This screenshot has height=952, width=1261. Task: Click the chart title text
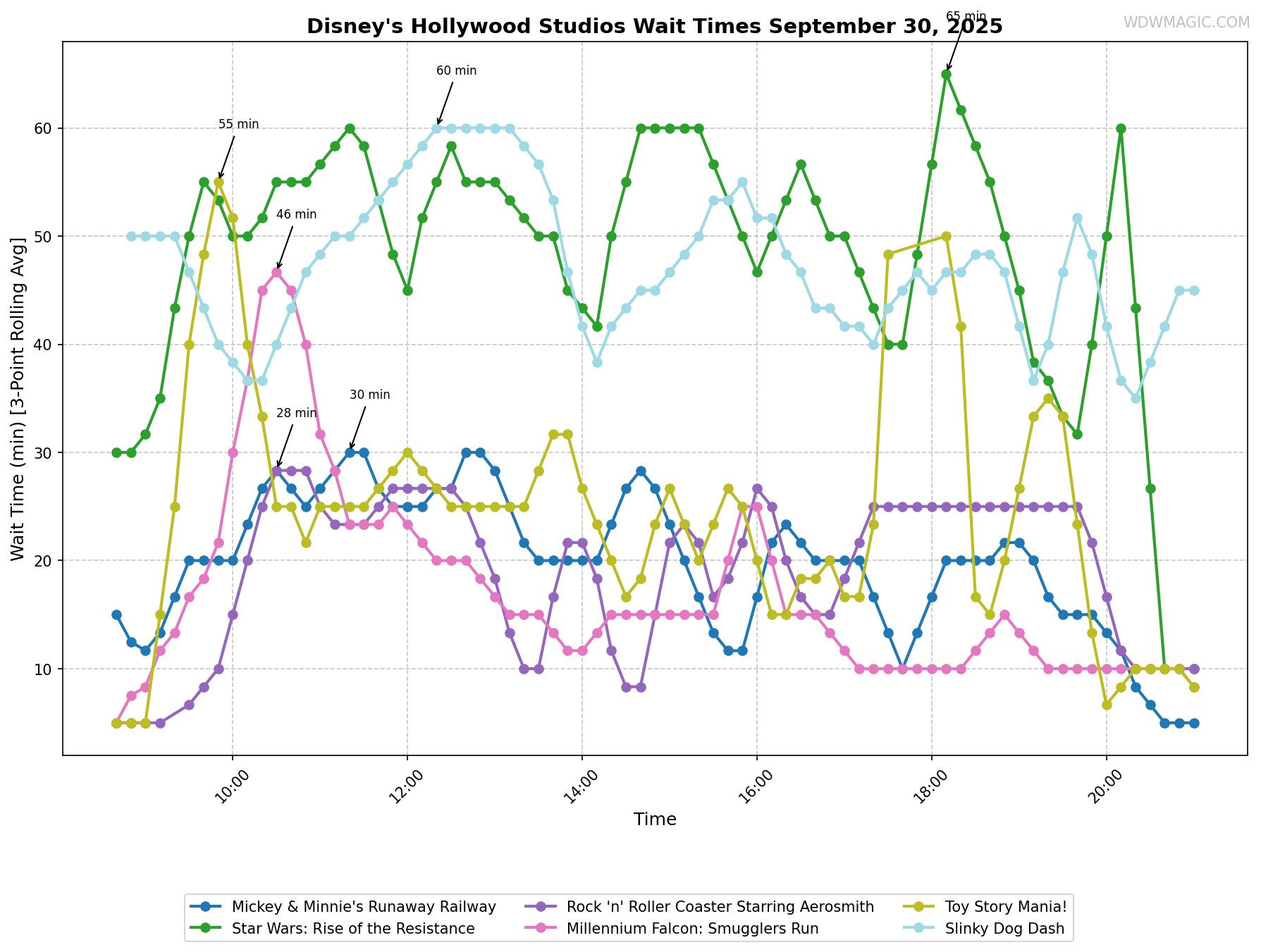tap(654, 26)
